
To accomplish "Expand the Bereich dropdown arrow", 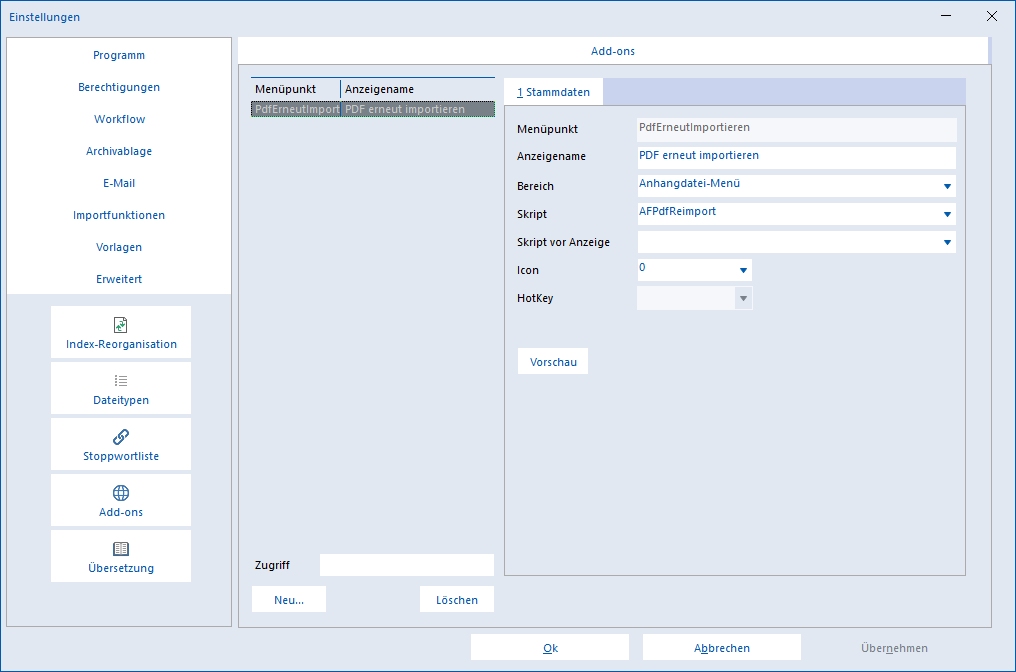I will pyautogui.click(x=947, y=186).
